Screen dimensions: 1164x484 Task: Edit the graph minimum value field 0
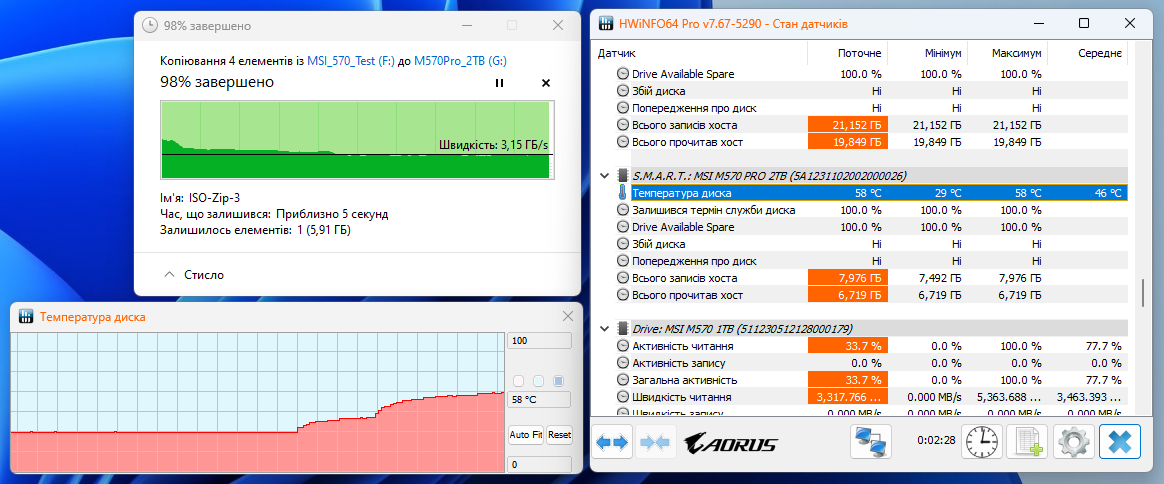tap(539, 465)
